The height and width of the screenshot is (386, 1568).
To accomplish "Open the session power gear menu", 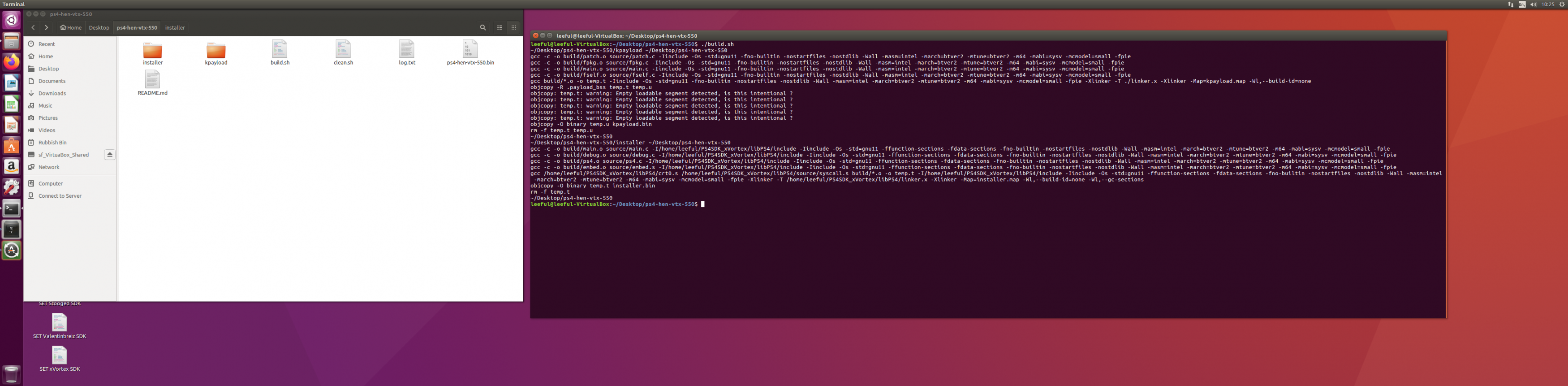I will 1562,4.
